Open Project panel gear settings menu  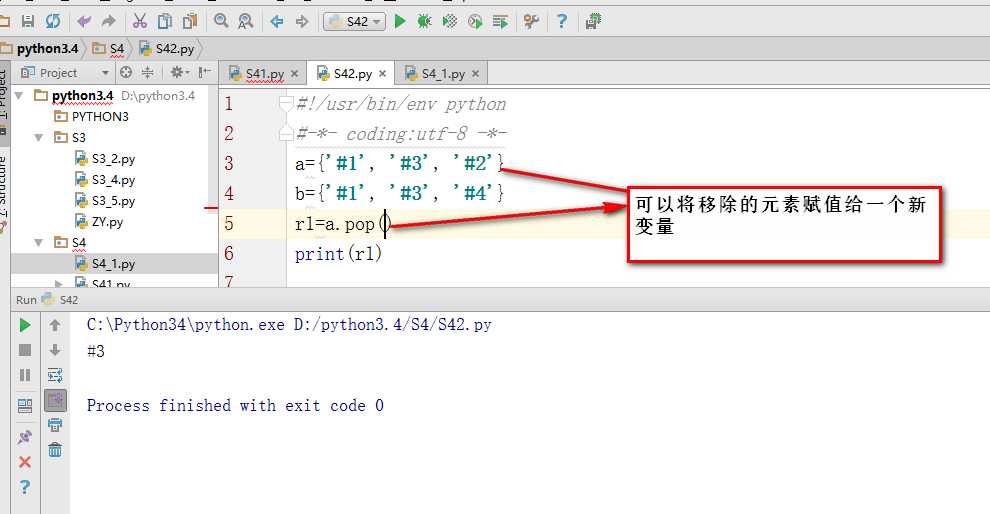[179, 73]
